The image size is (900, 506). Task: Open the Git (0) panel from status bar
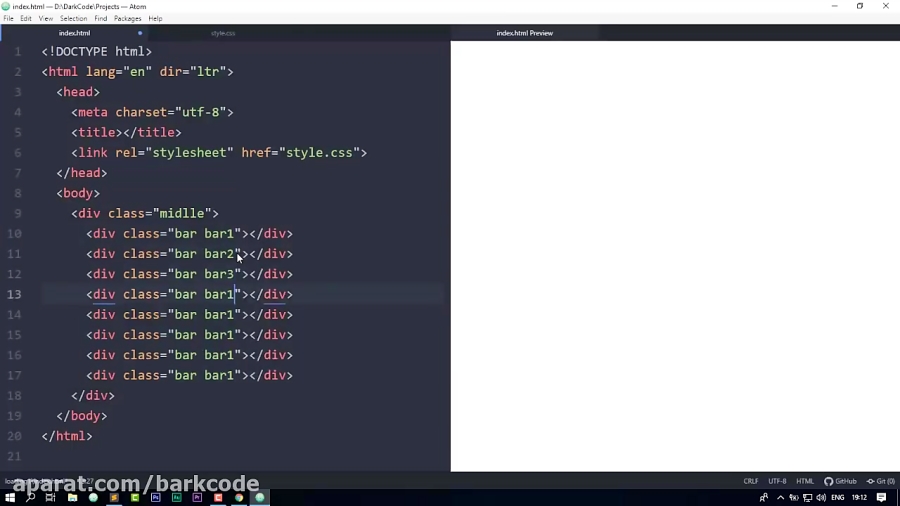pos(880,481)
